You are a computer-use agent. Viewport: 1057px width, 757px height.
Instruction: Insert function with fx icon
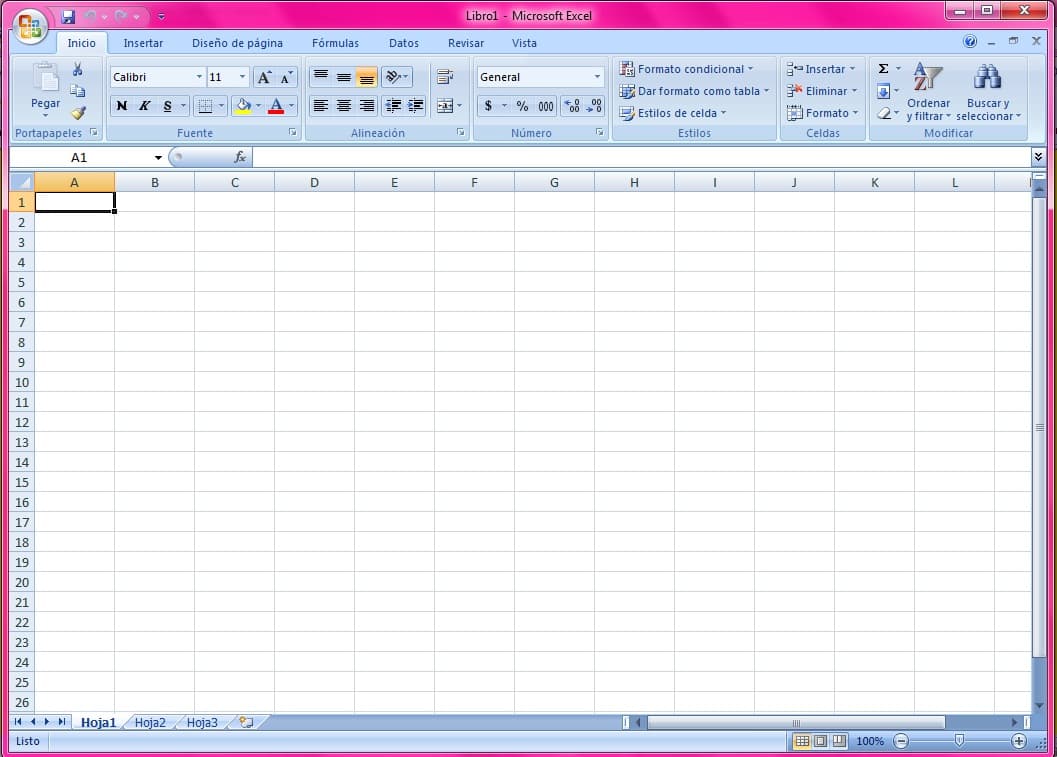pyautogui.click(x=239, y=157)
